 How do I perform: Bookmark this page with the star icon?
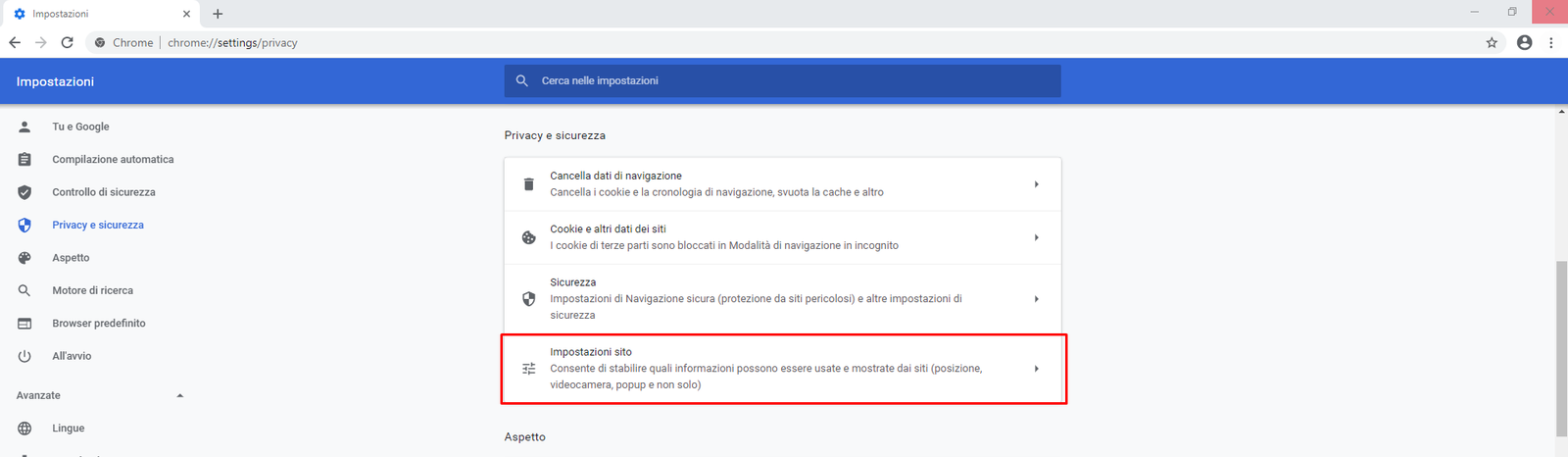coord(1492,42)
